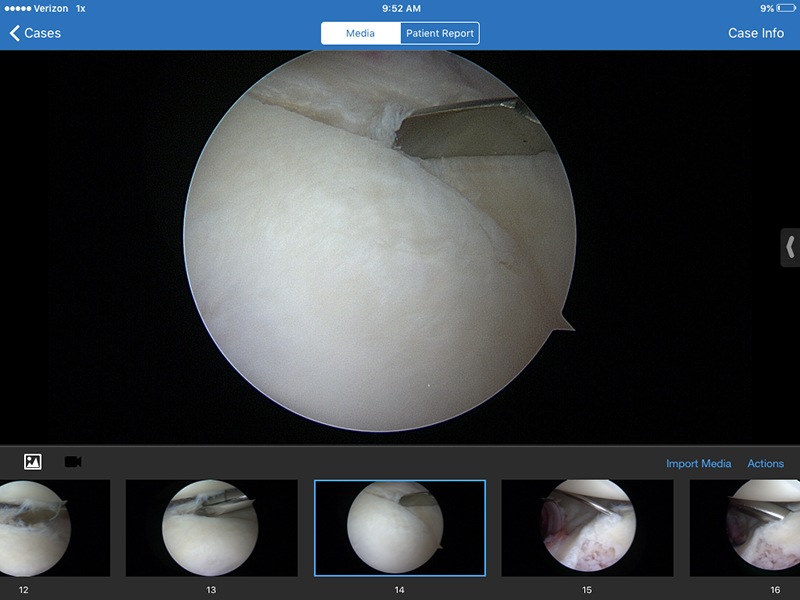Screen dimensions: 800x600
Task: Tap the main arthroscopy image
Action: (380, 241)
